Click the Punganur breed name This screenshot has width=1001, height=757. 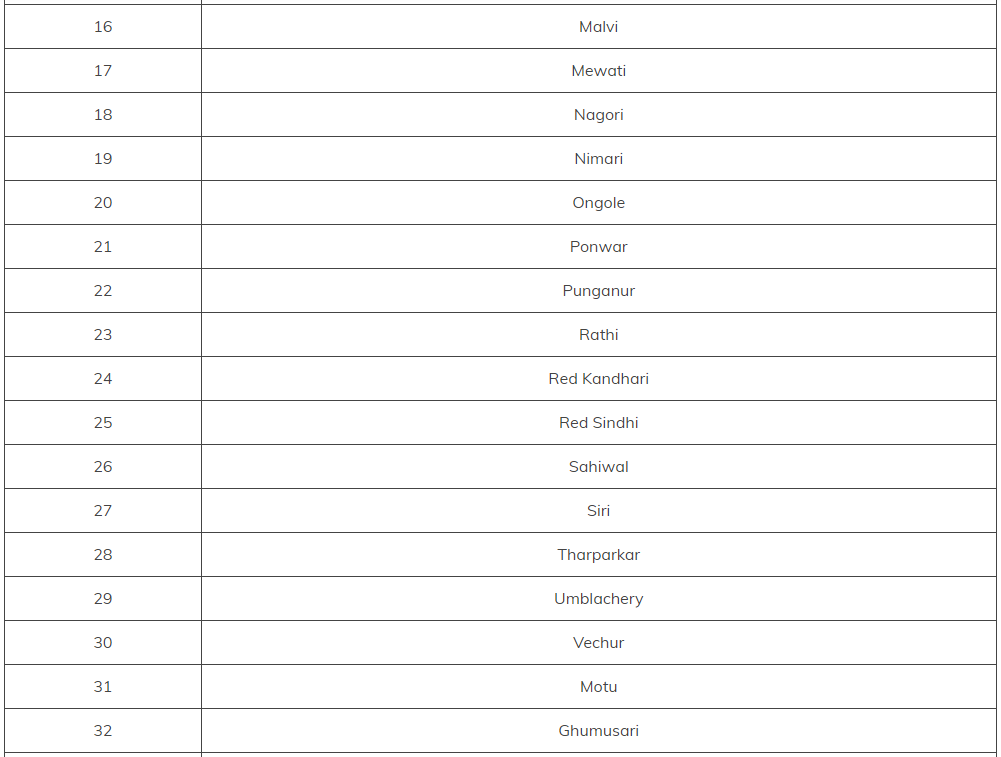coord(598,291)
